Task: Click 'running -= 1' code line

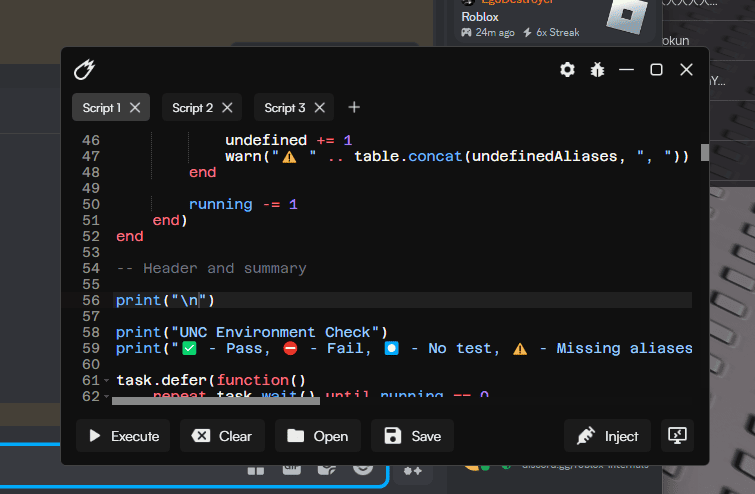Action: point(243,204)
